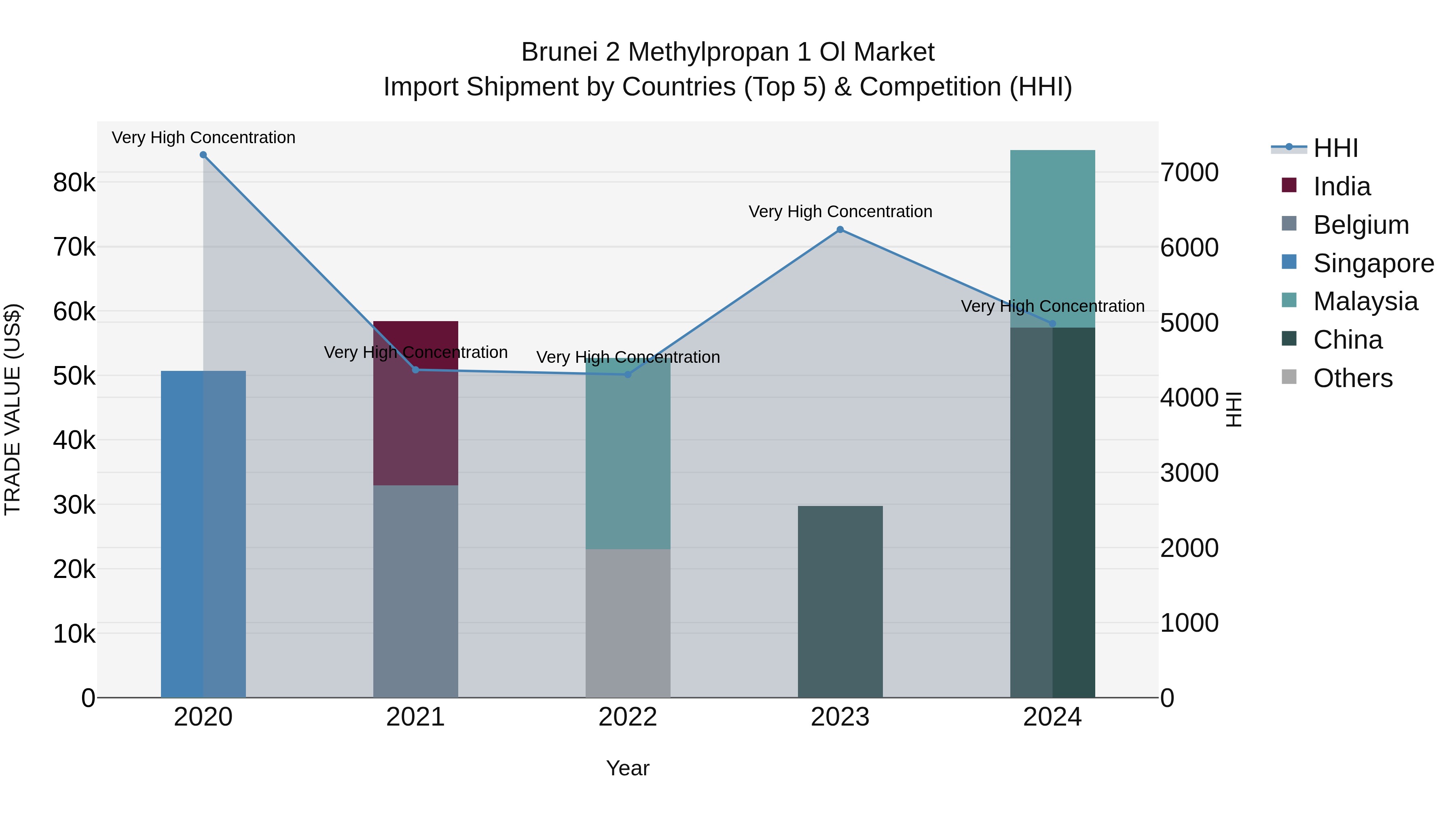The image size is (1456, 819).
Task: Click the 2022 HHI data point
Action: point(628,374)
